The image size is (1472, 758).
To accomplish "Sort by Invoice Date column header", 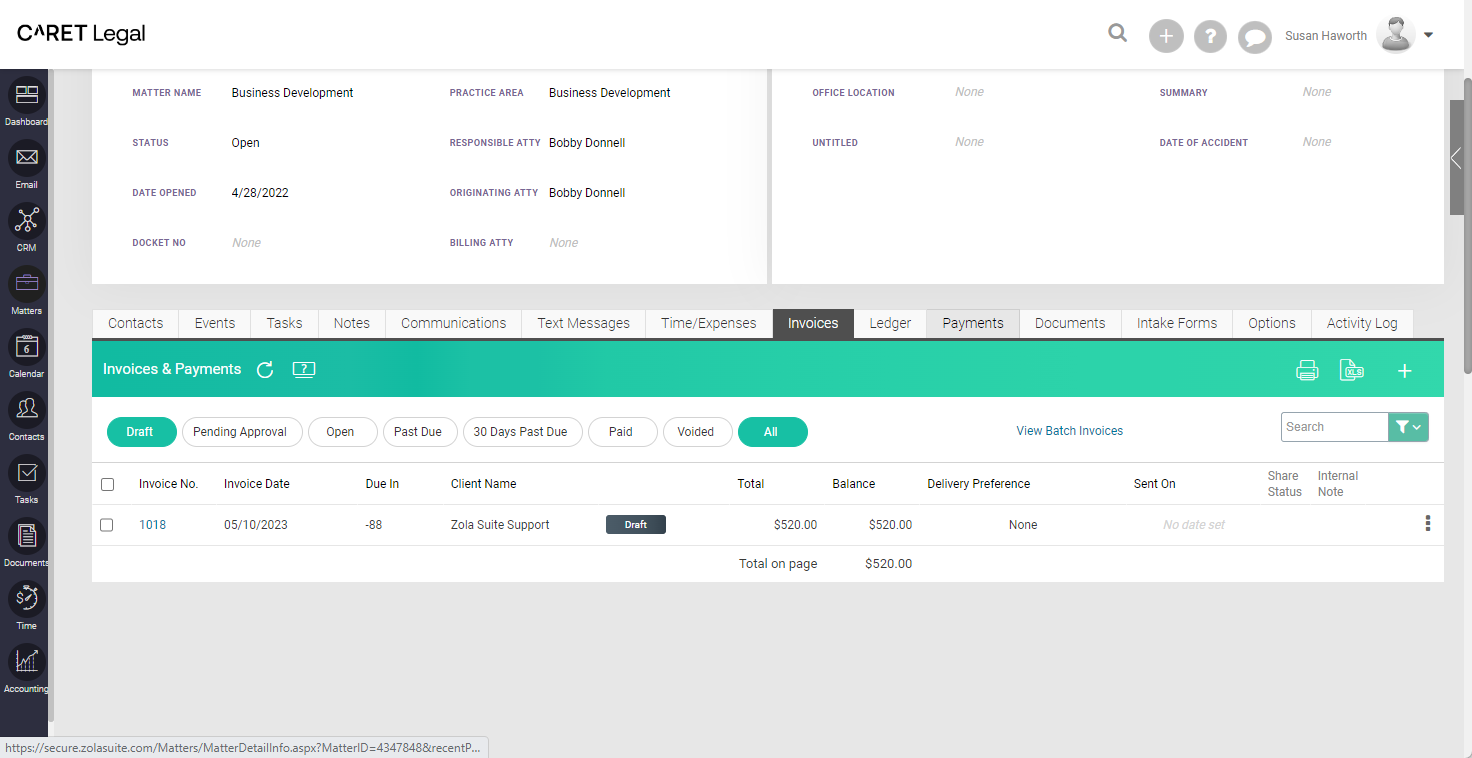I will [257, 484].
